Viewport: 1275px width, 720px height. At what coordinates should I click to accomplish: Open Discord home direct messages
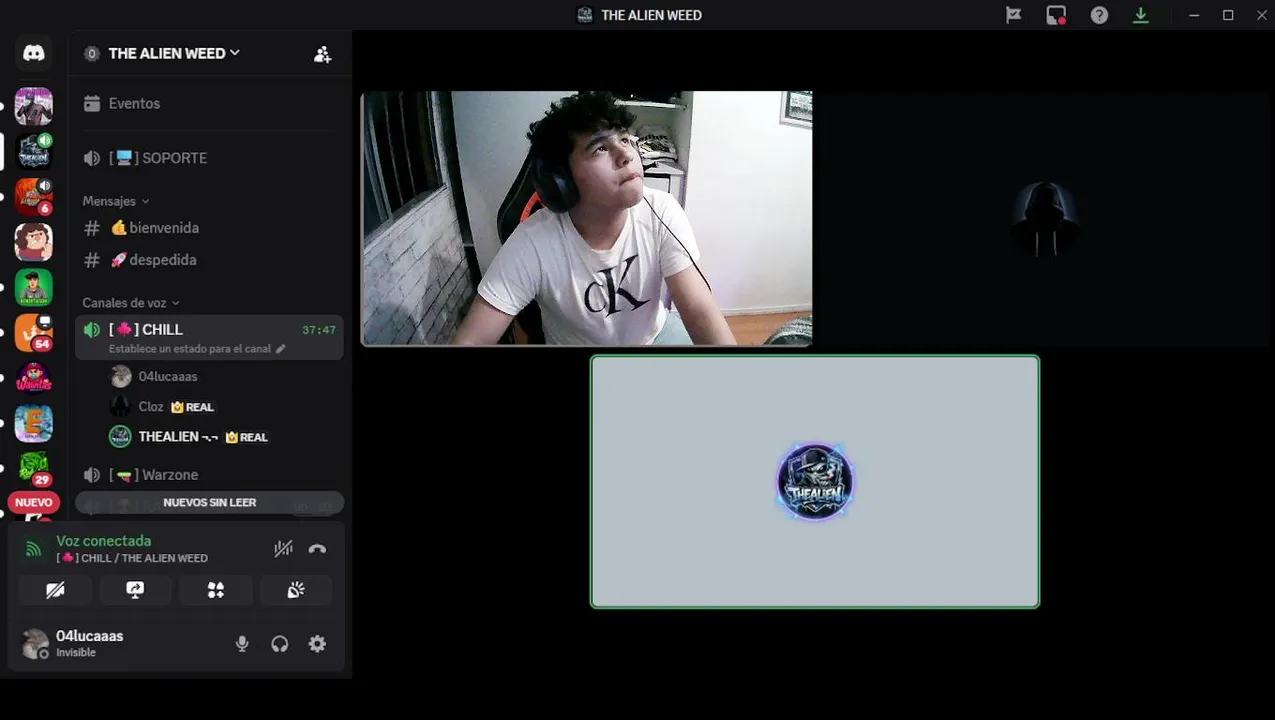(x=34, y=53)
